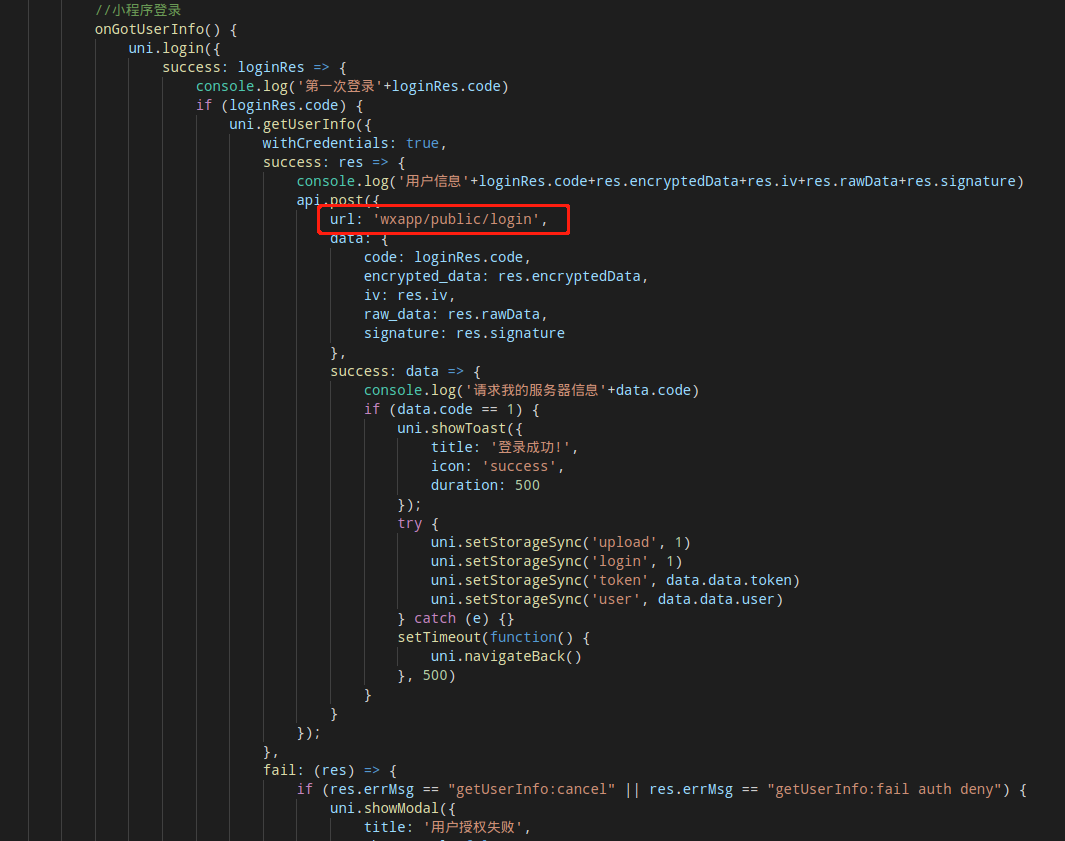
Task: Click the setStorageSync('user', ...) line
Action: (607, 600)
